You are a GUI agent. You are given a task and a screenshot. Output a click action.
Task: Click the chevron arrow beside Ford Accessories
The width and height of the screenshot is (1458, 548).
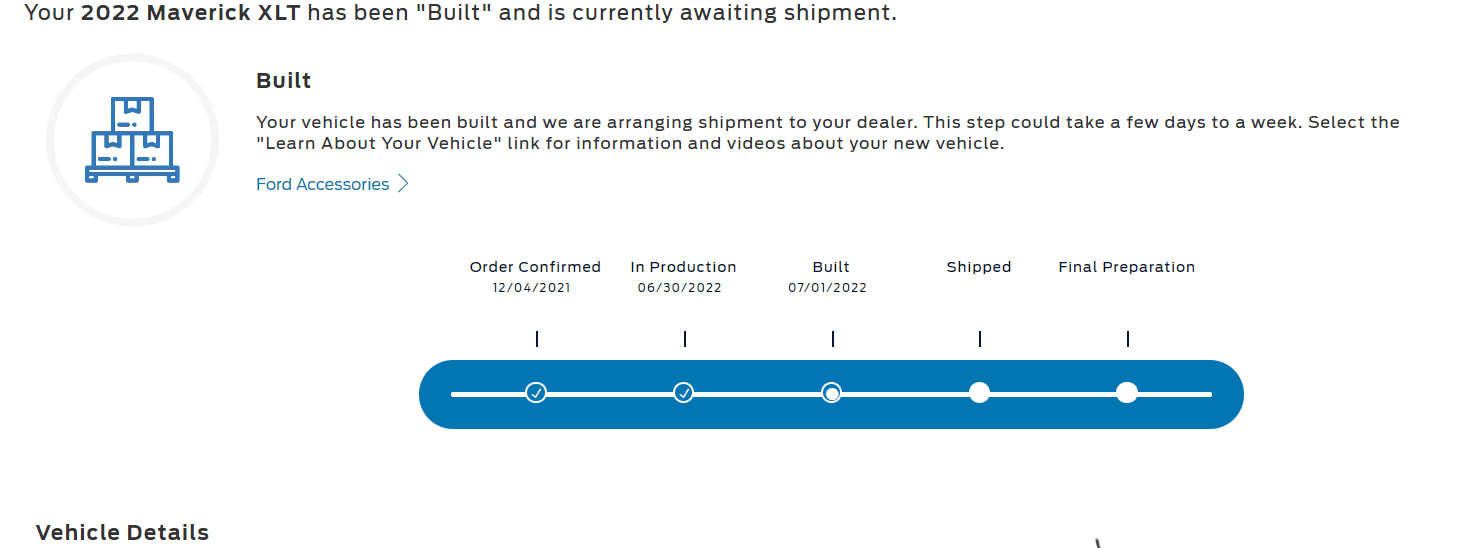403,184
